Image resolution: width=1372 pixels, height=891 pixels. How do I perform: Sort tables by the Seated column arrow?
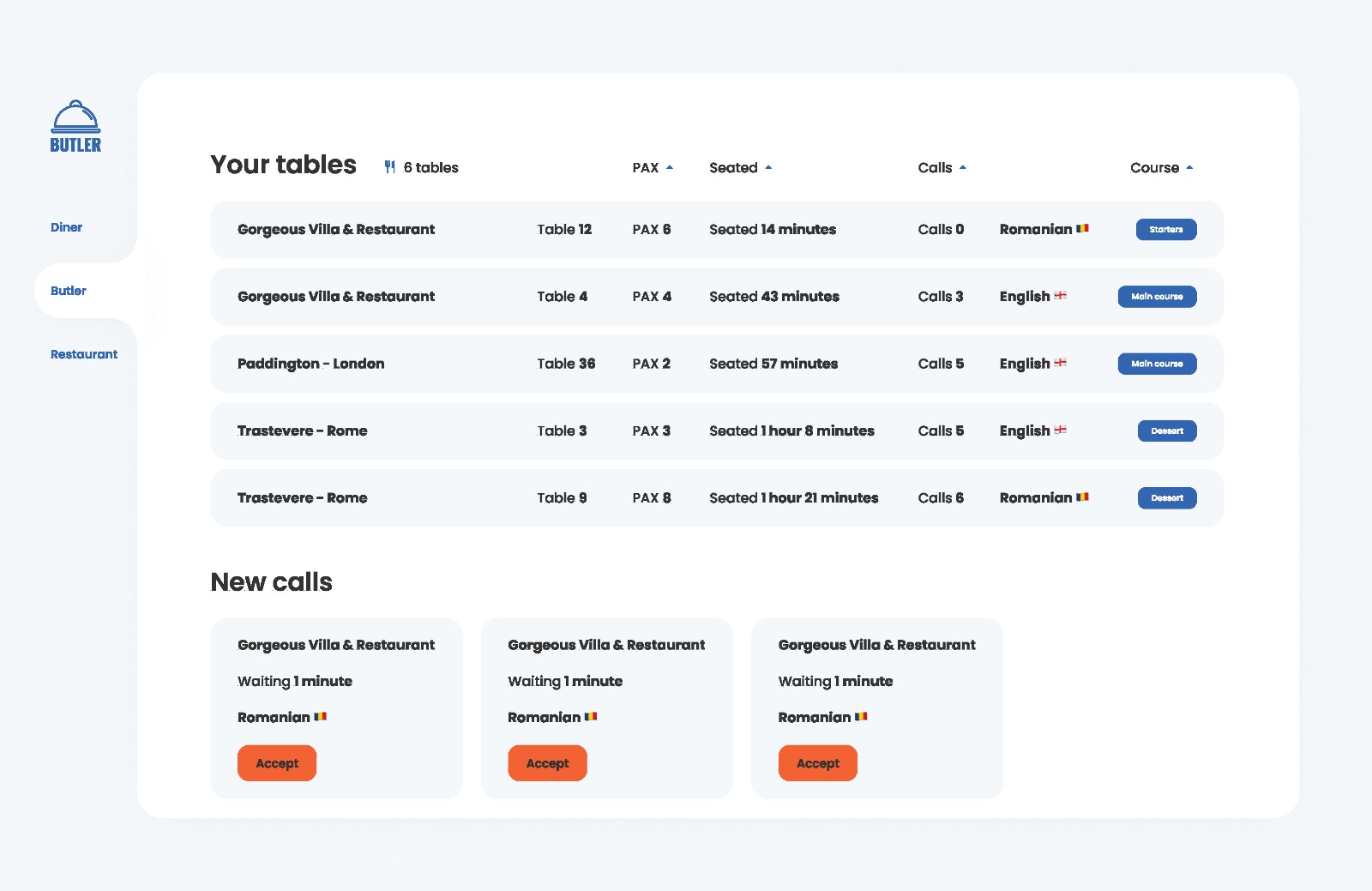[x=768, y=167]
